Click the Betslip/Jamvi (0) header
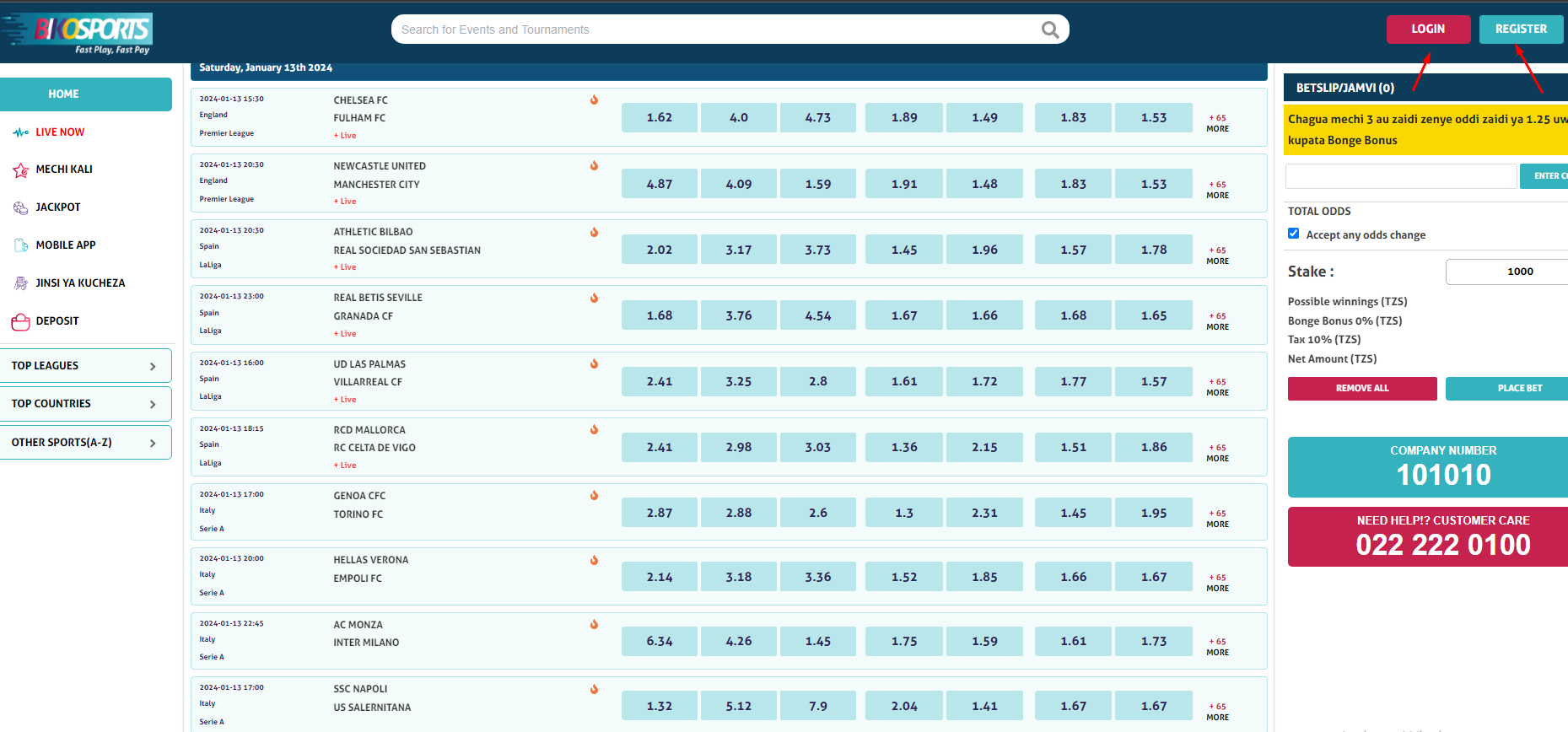Screen dimensions: 1568x732 tap(1425, 88)
